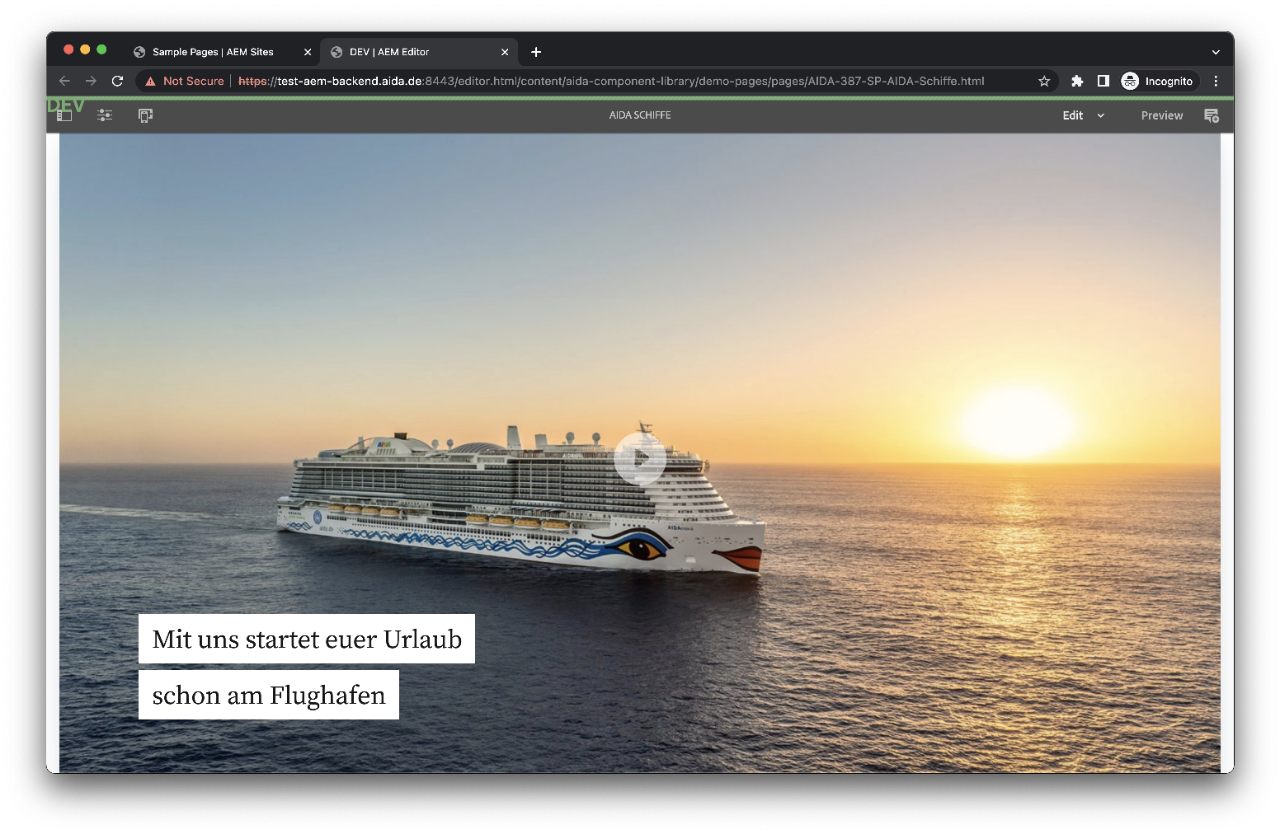Open Chrome's side panel icon

[x=1102, y=80]
